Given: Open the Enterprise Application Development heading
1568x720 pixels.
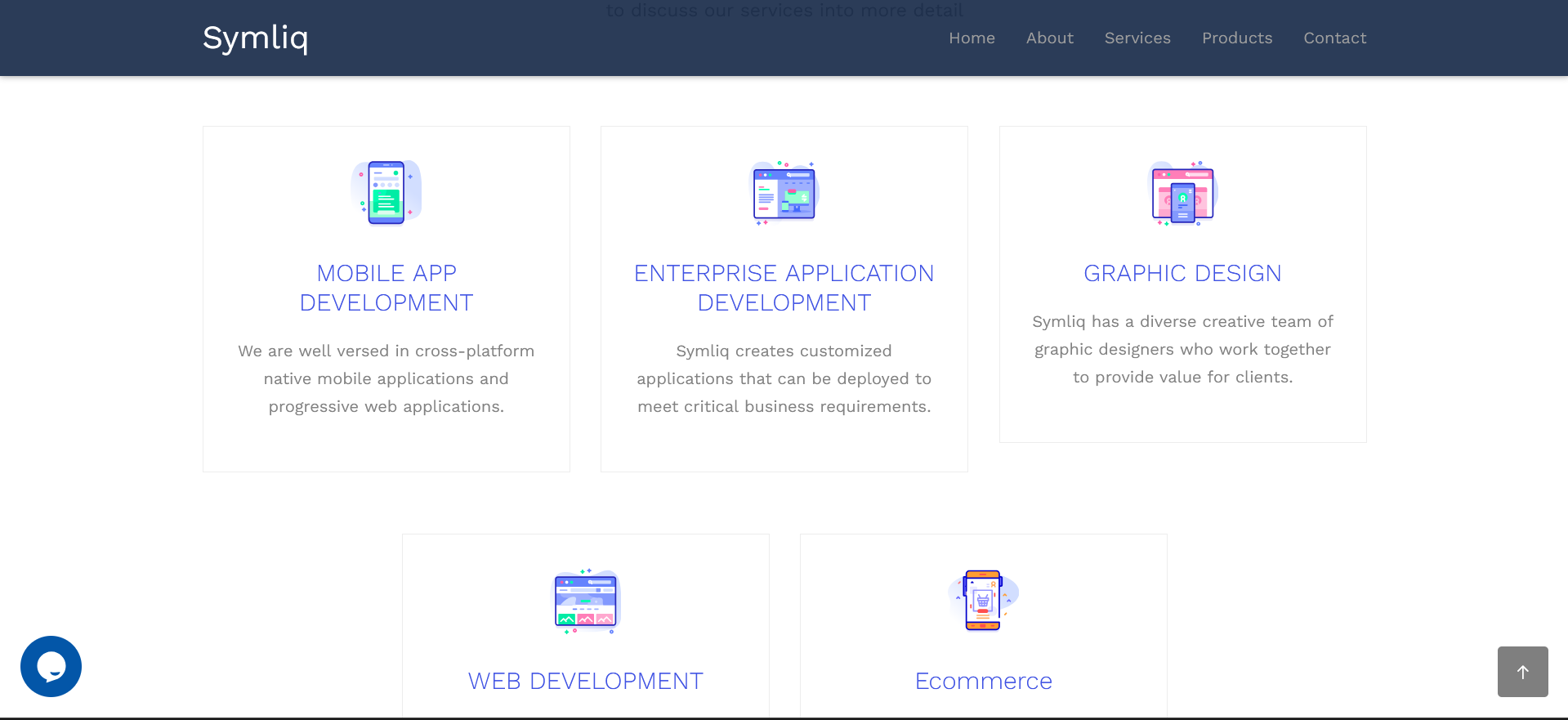Looking at the screenshot, I should pyautogui.click(x=784, y=288).
